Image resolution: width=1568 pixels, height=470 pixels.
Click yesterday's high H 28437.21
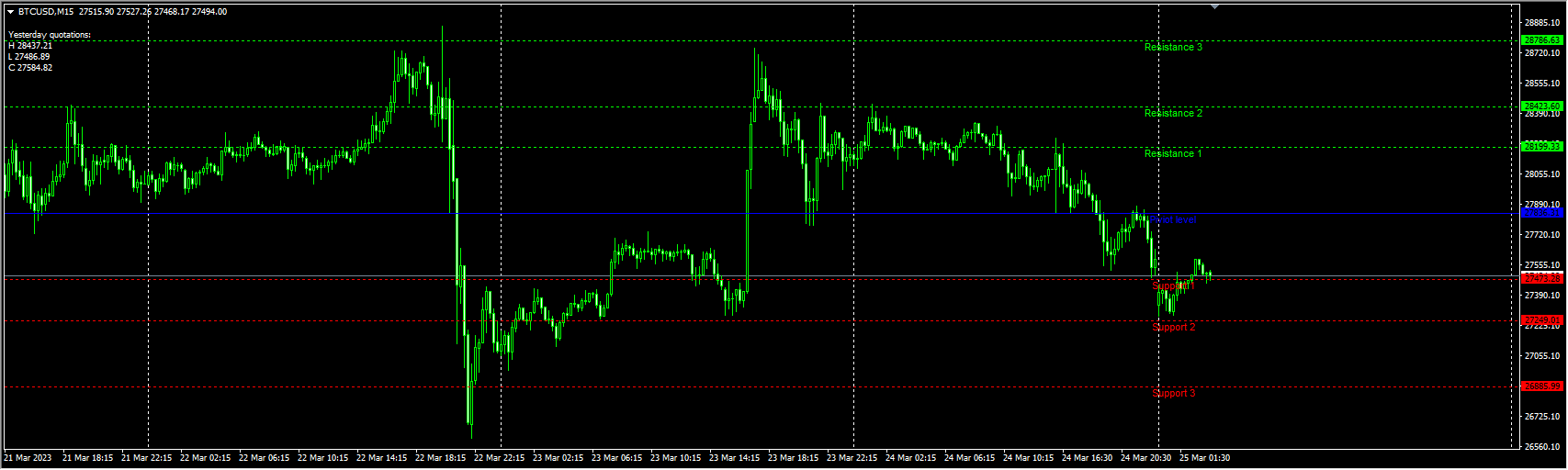tap(30, 46)
